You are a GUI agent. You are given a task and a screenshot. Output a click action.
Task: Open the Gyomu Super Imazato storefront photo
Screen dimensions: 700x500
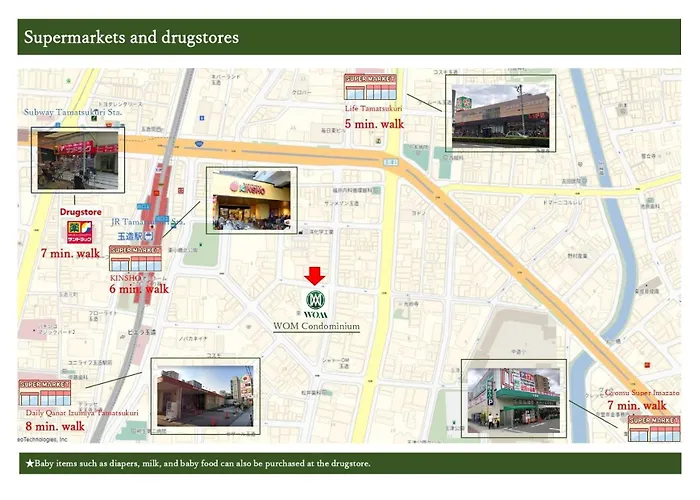[x=514, y=398]
